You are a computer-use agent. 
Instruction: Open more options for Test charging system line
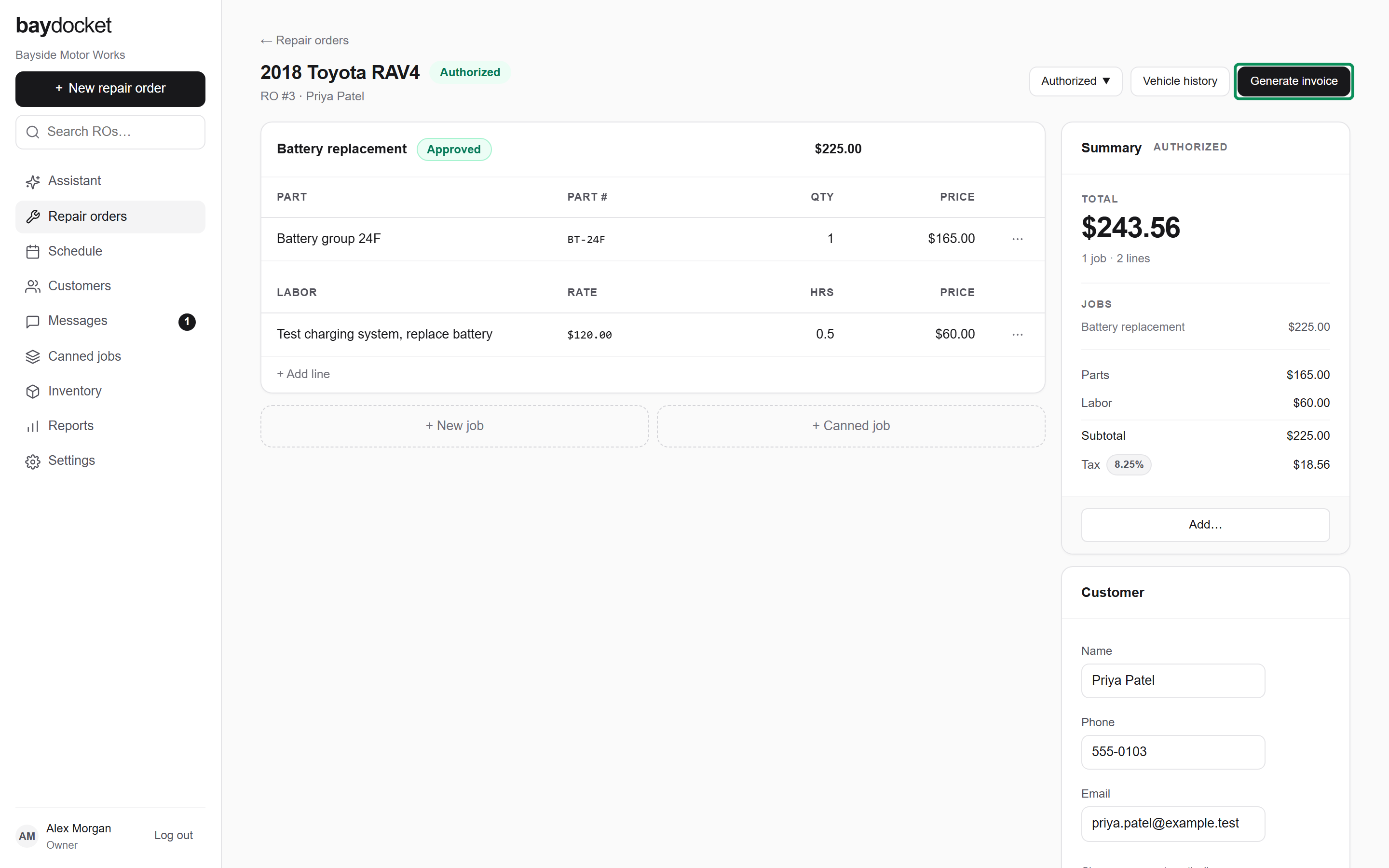pyautogui.click(x=1017, y=334)
